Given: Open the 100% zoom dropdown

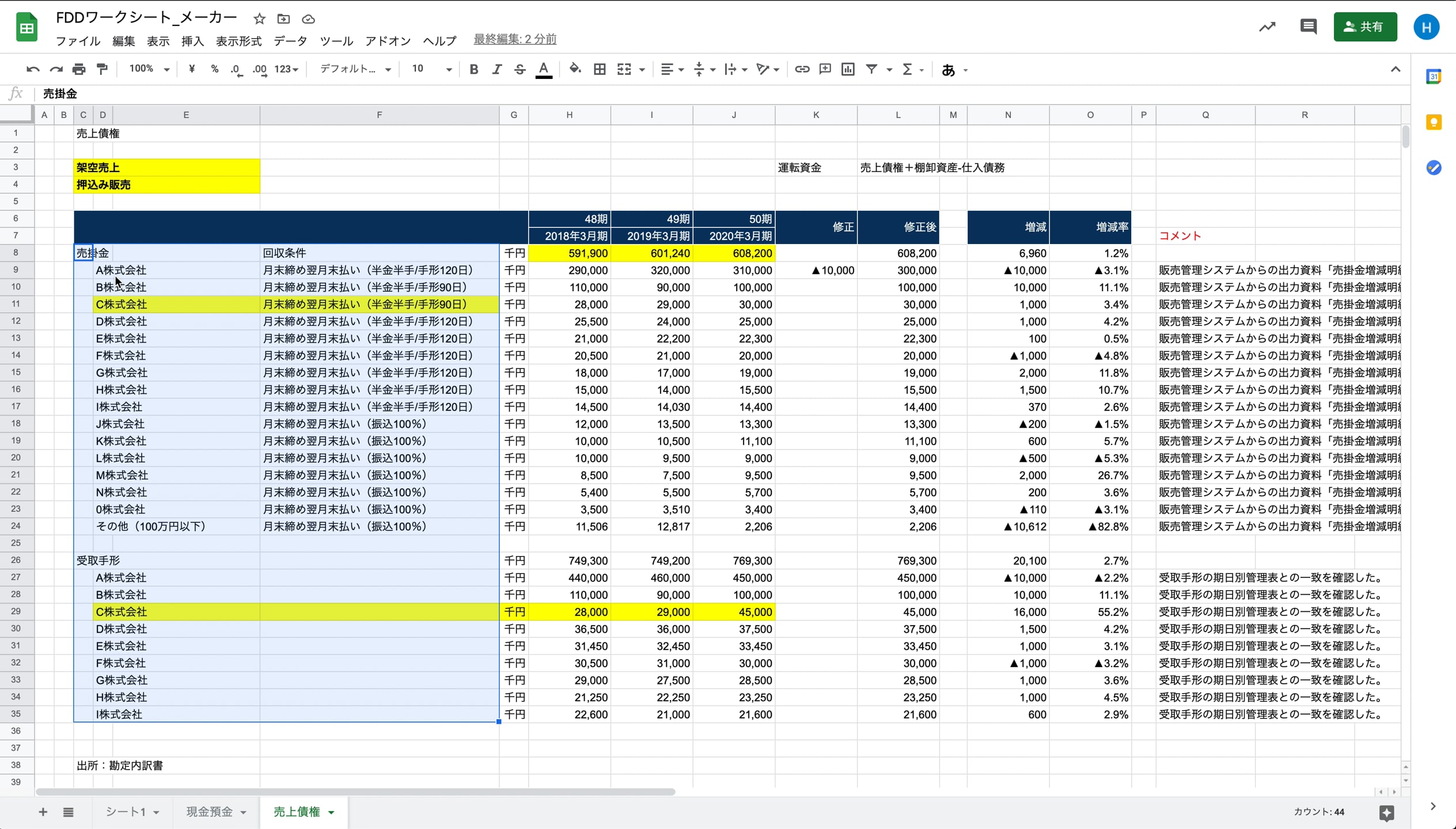Looking at the screenshot, I should point(149,69).
